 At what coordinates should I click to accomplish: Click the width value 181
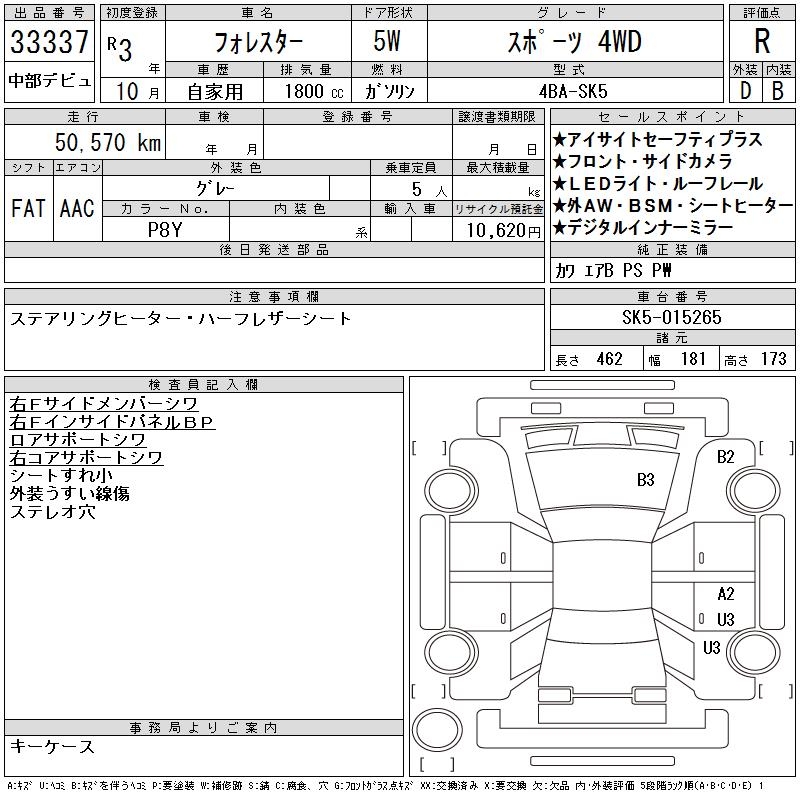pos(693,359)
